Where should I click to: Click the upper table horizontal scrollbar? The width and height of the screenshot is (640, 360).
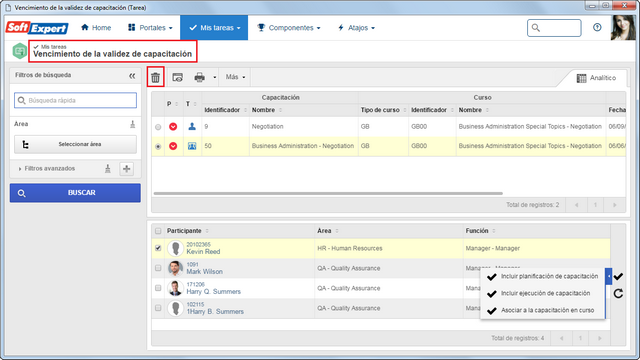click(x=328, y=193)
